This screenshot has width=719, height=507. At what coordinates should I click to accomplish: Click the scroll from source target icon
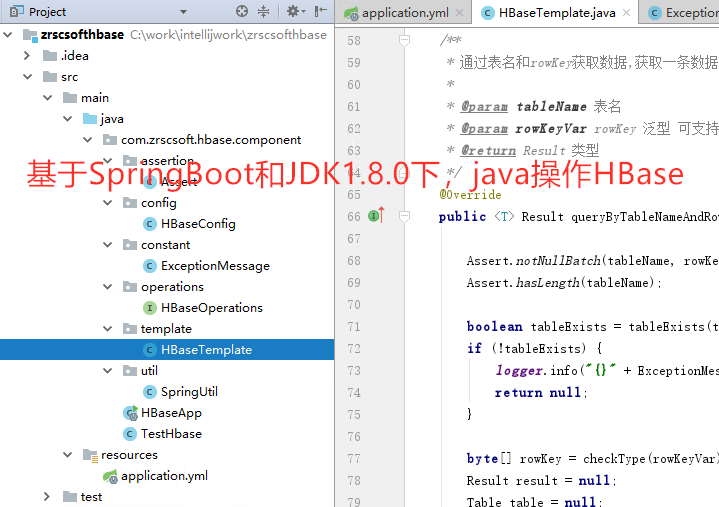tap(242, 11)
